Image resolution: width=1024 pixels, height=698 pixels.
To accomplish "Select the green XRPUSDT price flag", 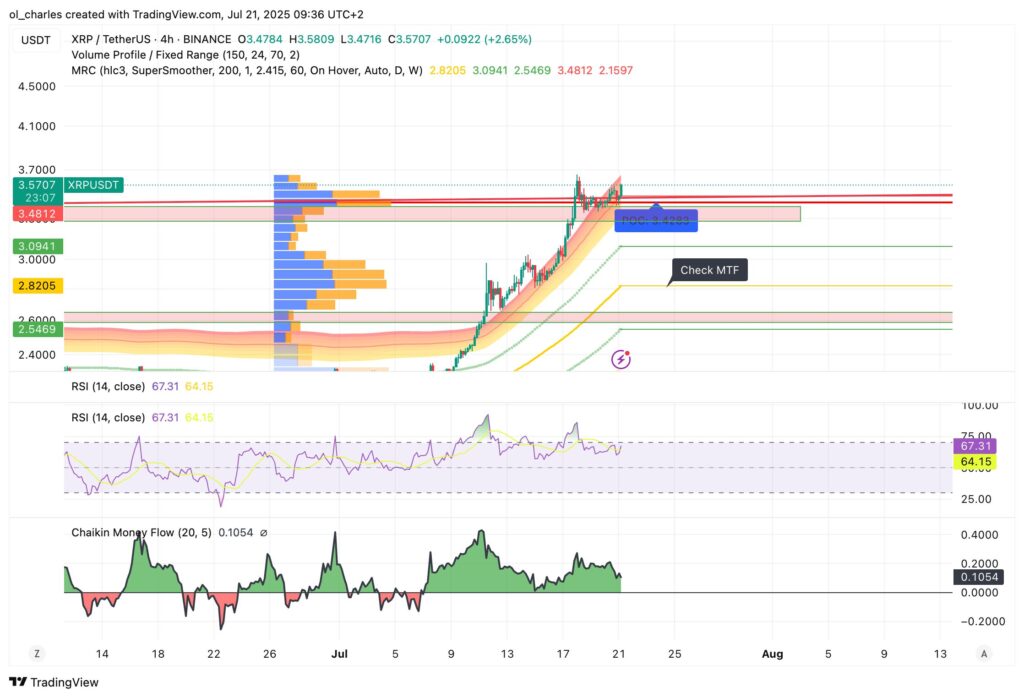I will (95, 185).
